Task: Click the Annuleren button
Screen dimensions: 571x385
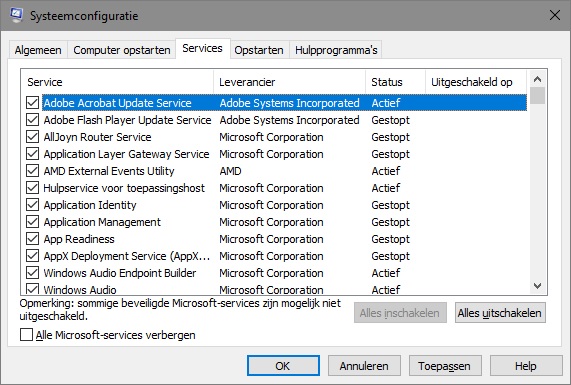Action: (x=364, y=366)
